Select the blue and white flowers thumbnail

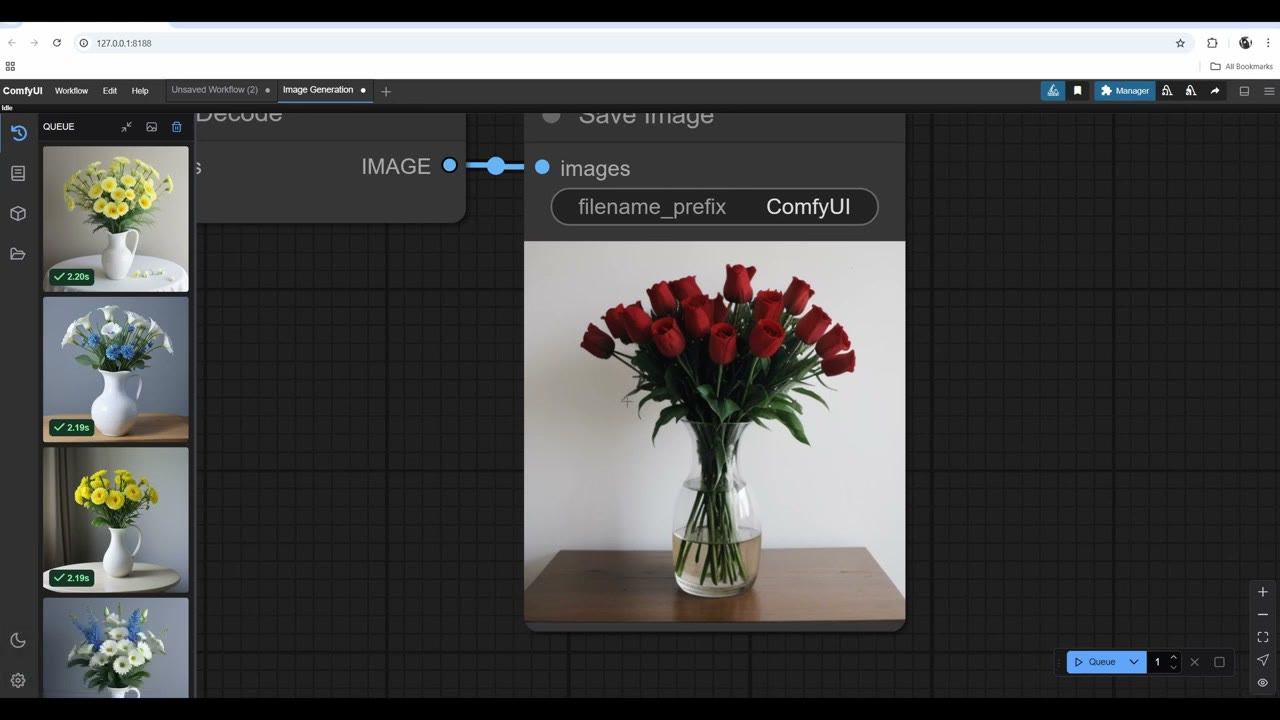coord(116,369)
